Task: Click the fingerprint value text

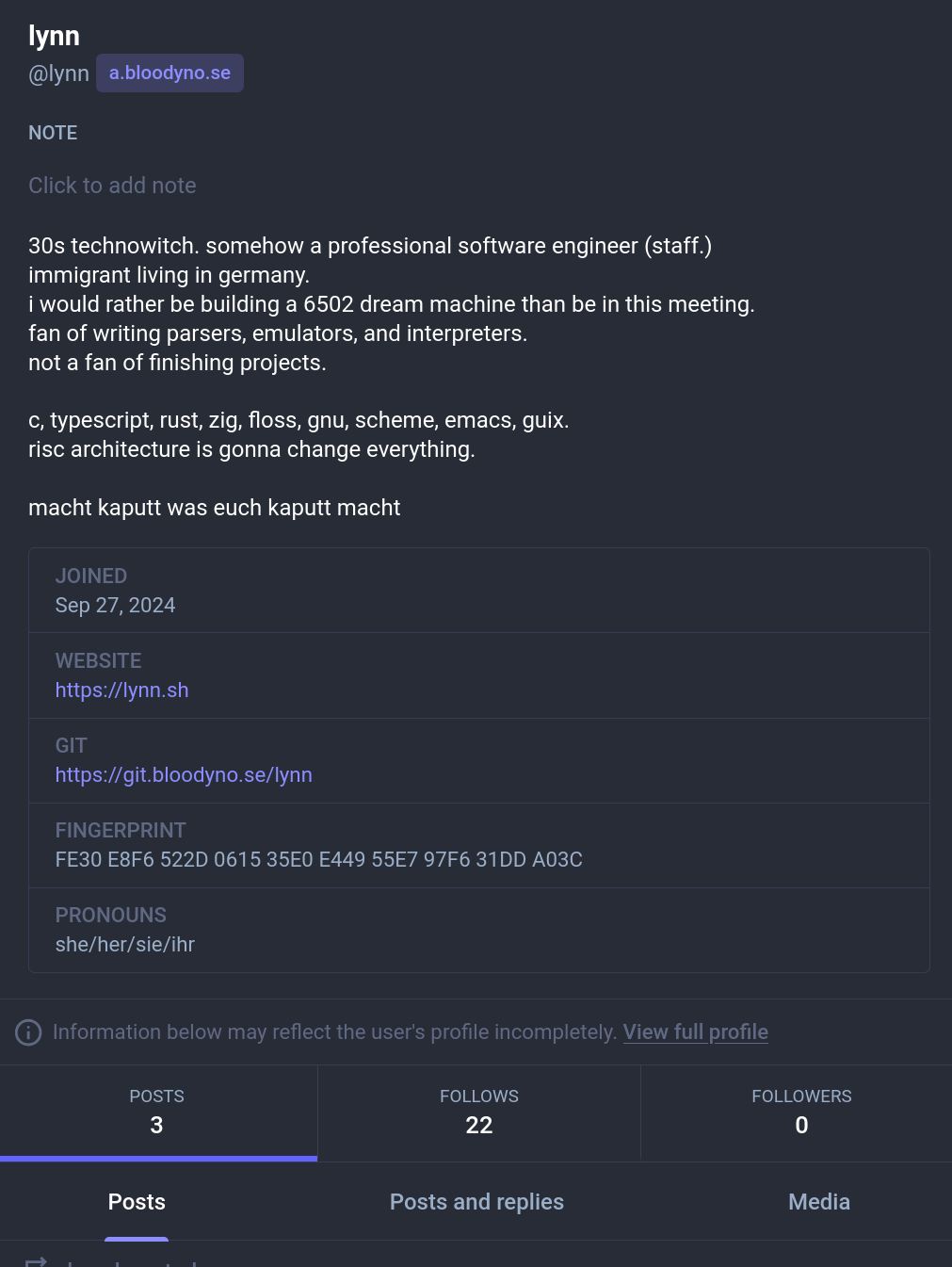Action: pos(318,860)
